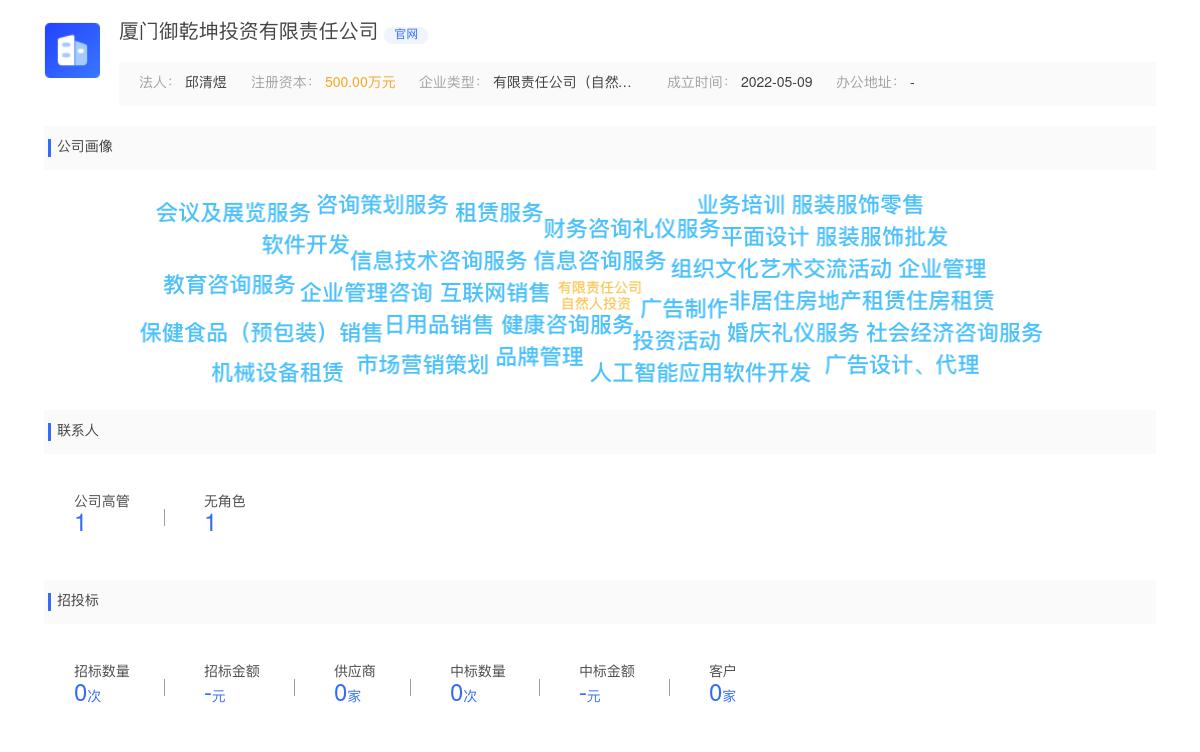
Task: Click word cloud tag 保健食品（预包装）销售
Action: pos(261,333)
